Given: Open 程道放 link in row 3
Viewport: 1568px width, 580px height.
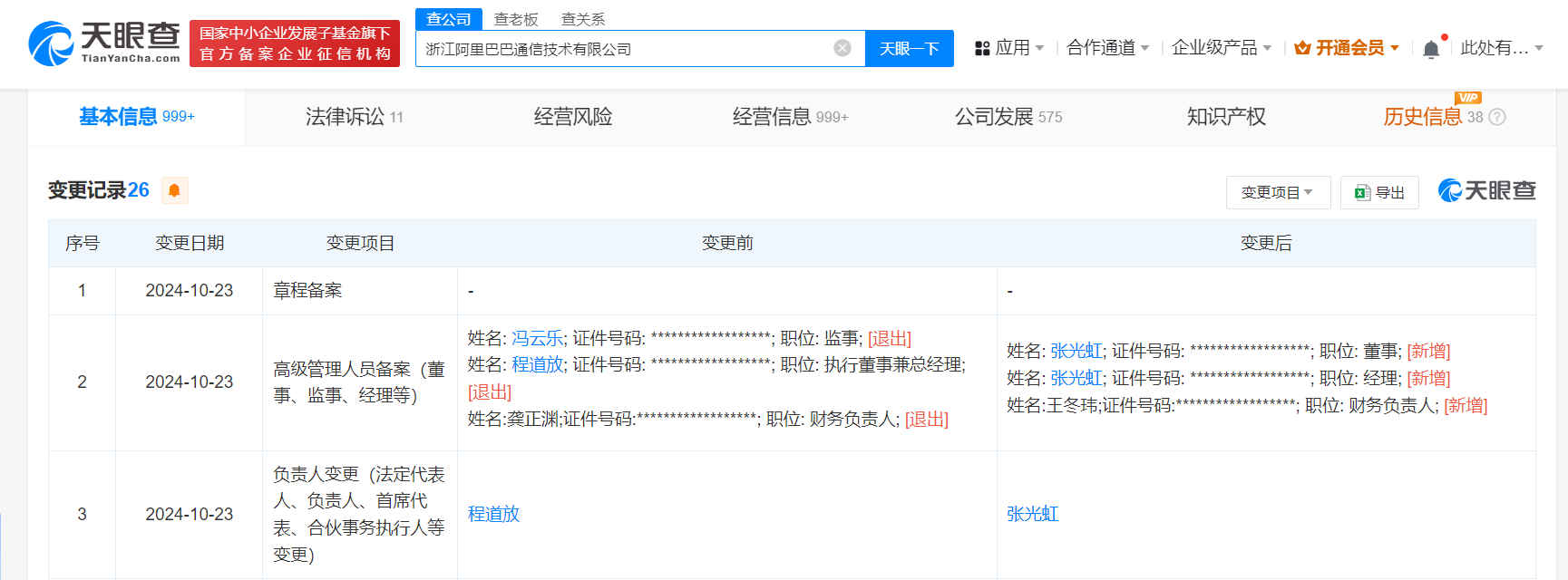Looking at the screenshot, I should (x=493, y=514).
